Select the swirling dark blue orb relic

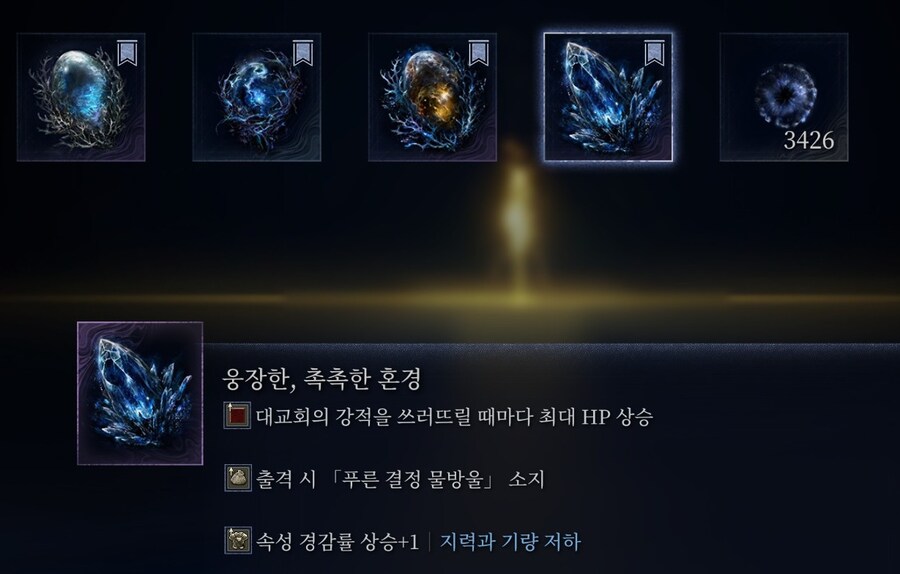click(x=257, y=97)
